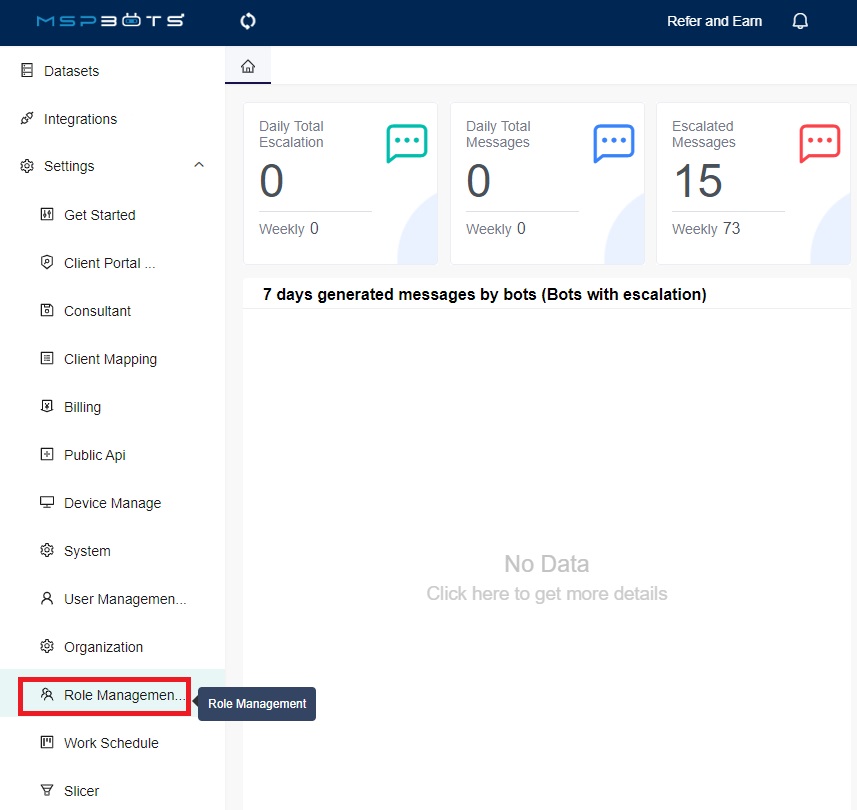The height and width of the screenshot is (810, 857).
Task: Click the Daily Total Escalation title
Action: 291,134
